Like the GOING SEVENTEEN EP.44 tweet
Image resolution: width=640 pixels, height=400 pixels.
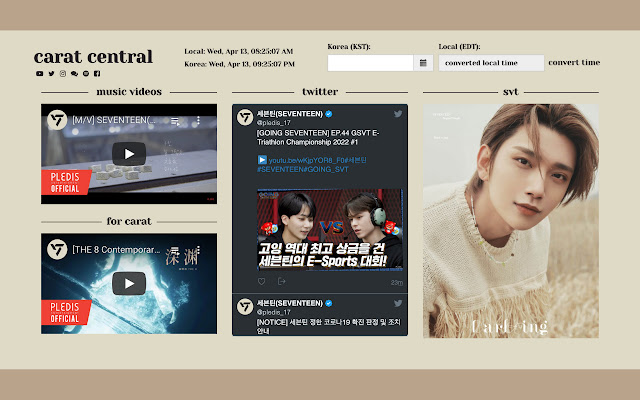pyautogui.click(x=262, y=281)
